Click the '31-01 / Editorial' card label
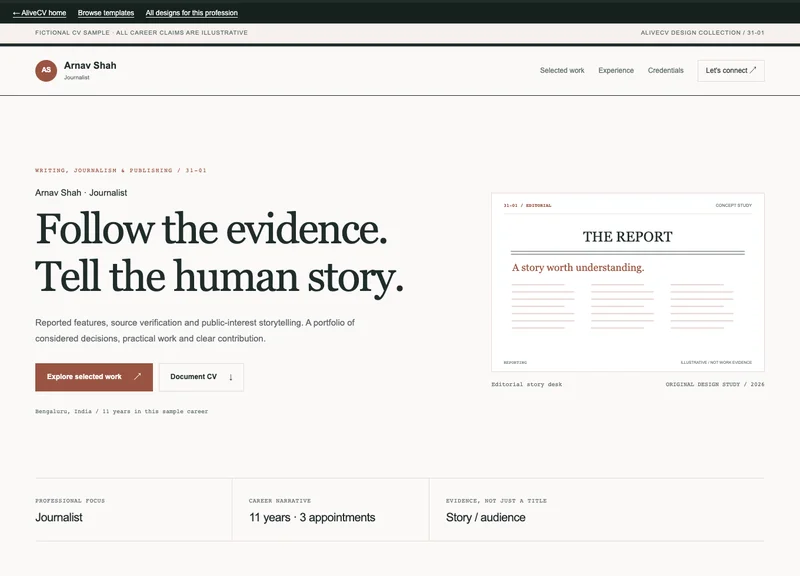The image size is (800, 576). [x=528, y=205]
